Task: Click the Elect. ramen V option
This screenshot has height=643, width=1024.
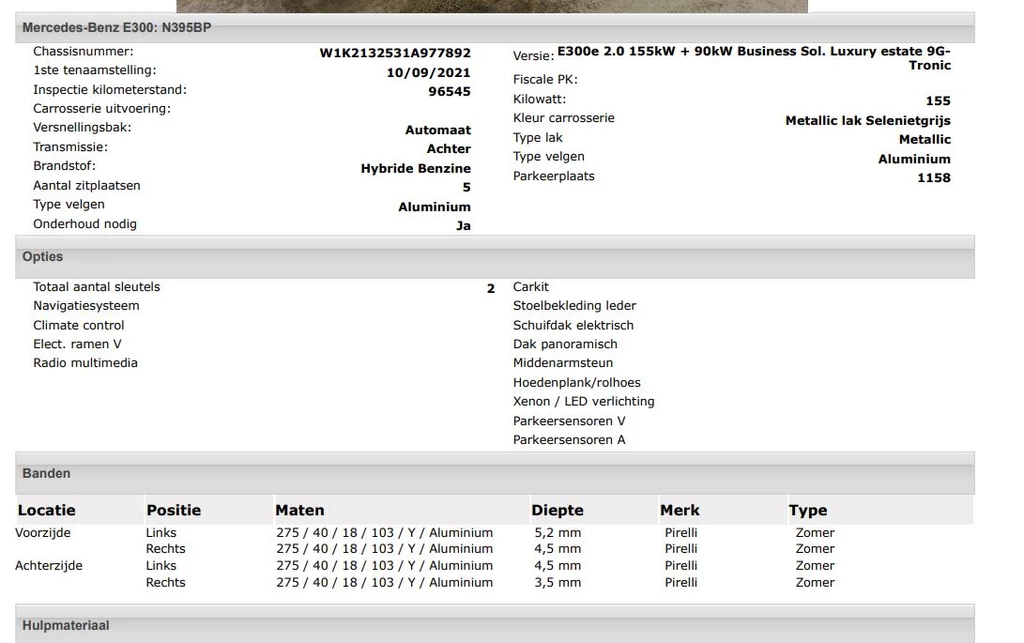Action: point(77,345)
